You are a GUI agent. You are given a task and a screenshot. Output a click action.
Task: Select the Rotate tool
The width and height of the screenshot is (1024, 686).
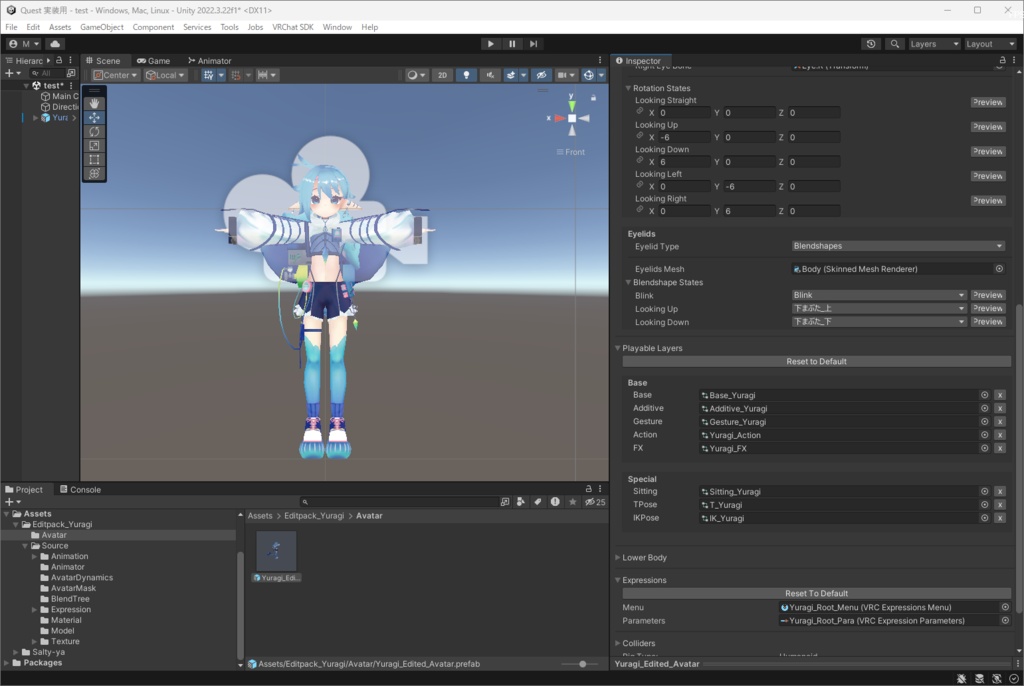94,131
